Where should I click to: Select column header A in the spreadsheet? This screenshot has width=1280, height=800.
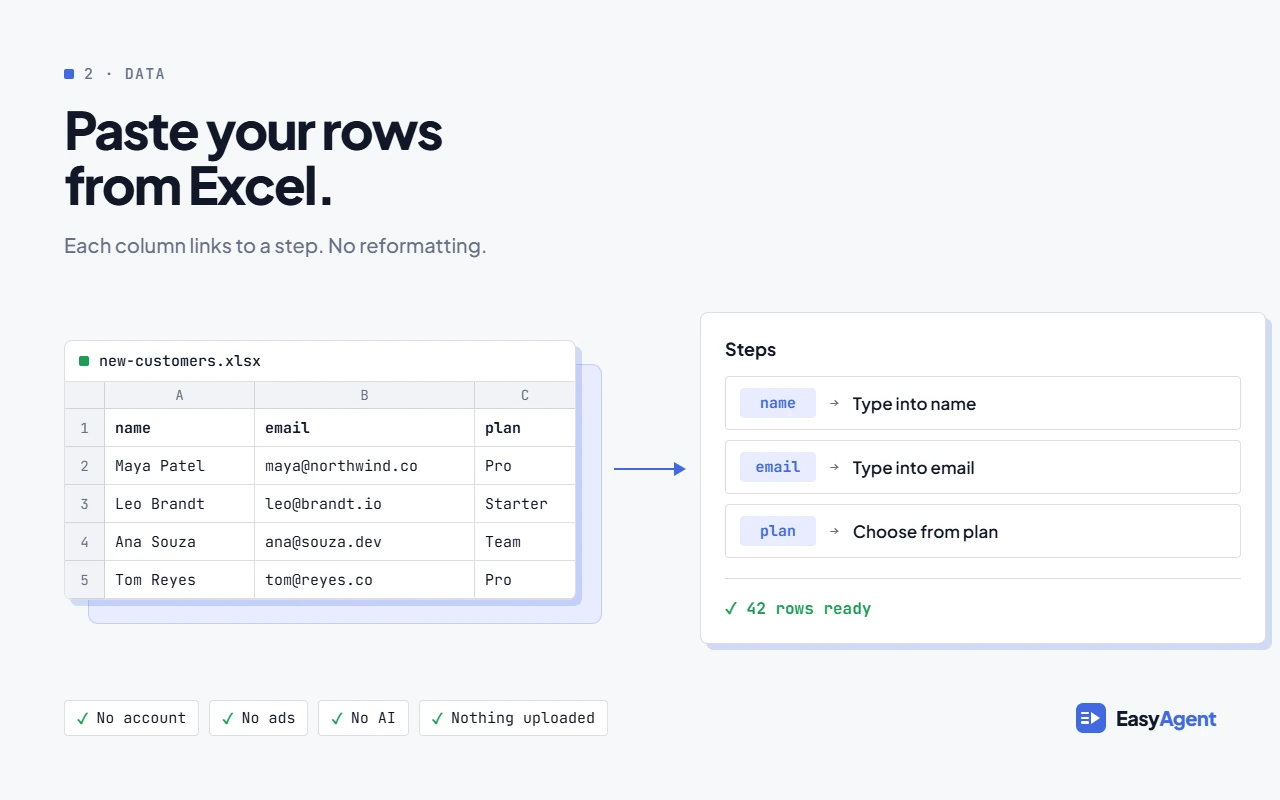[180, 395]
